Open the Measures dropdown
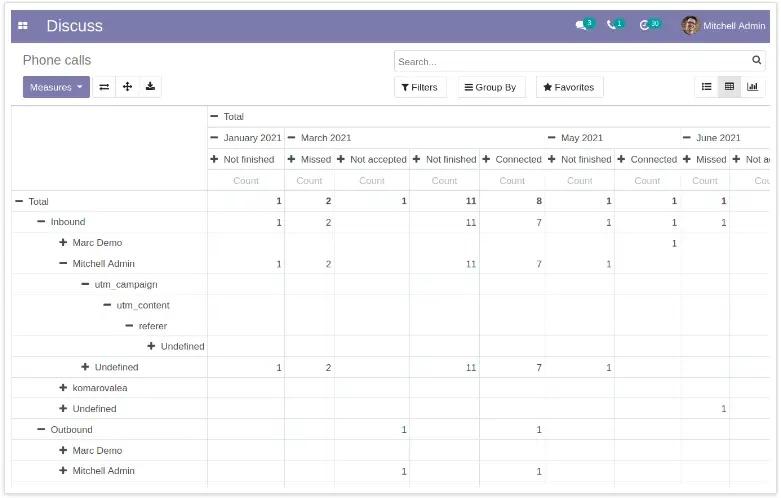This screenshot has width=781, height=498. point(56,87)
